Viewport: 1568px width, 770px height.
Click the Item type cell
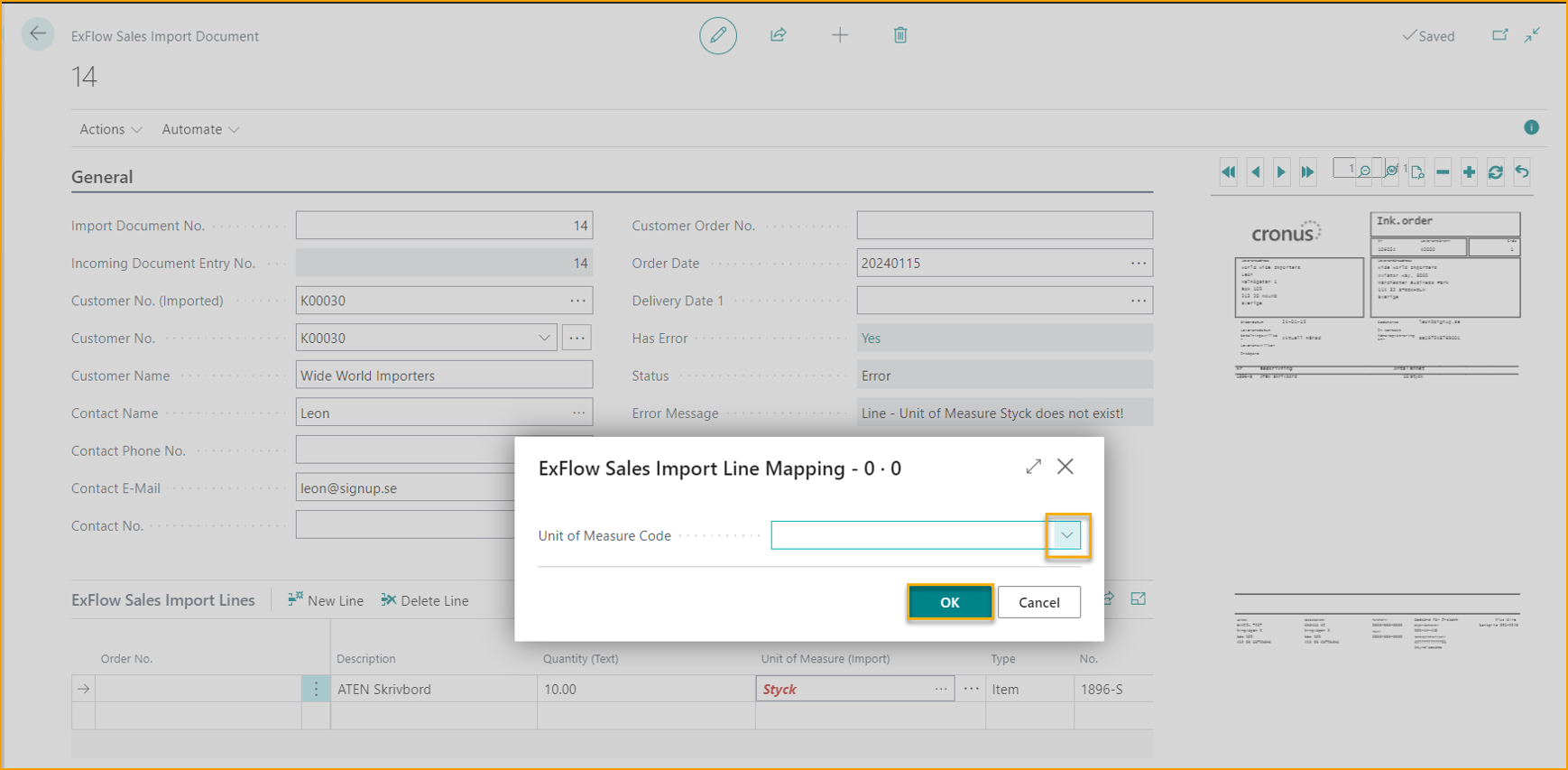pos(1029,689)
